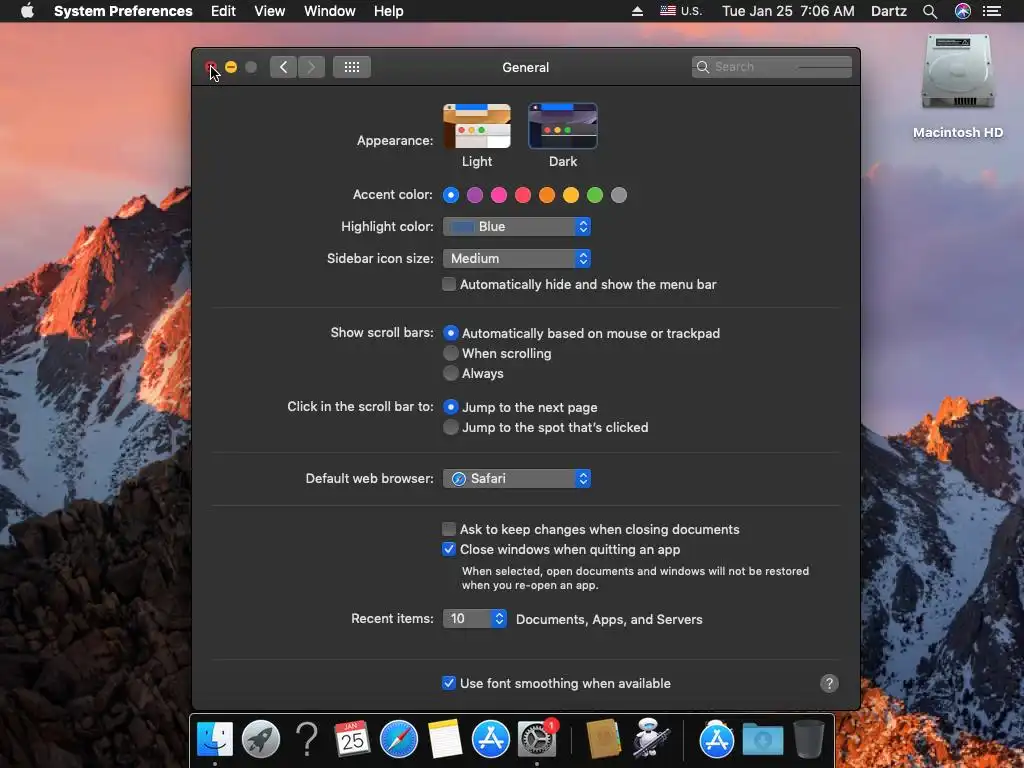
Task: Select the orange accent color
Action: pos(547,195)
